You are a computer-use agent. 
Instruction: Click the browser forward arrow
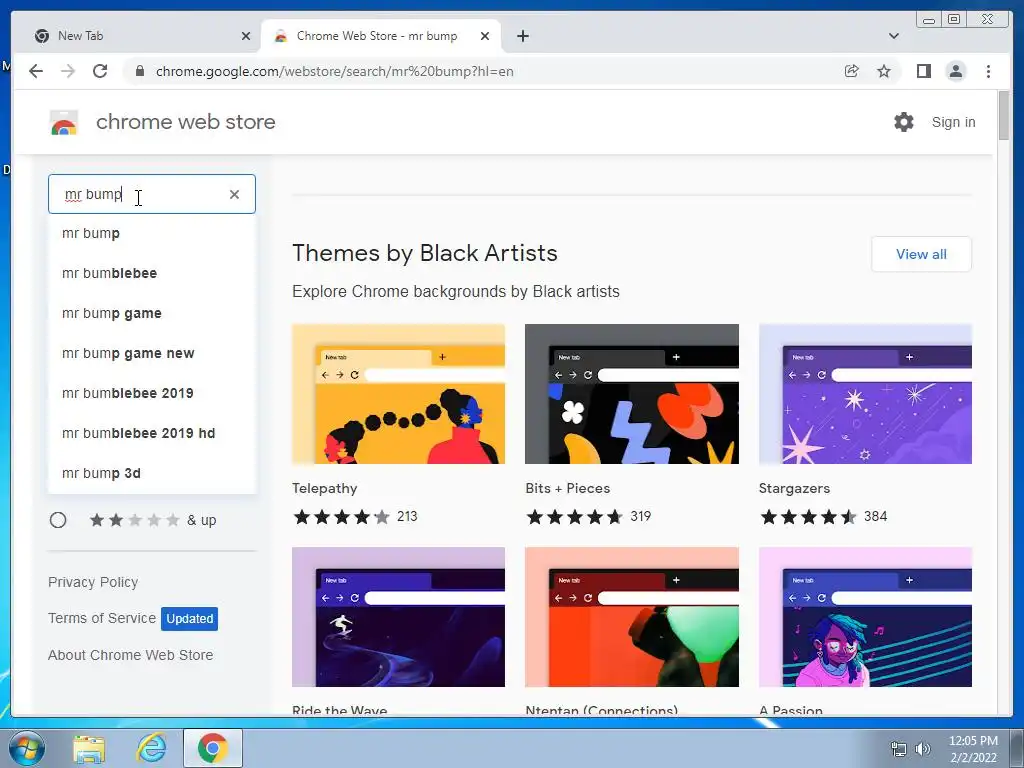(68, 71)
